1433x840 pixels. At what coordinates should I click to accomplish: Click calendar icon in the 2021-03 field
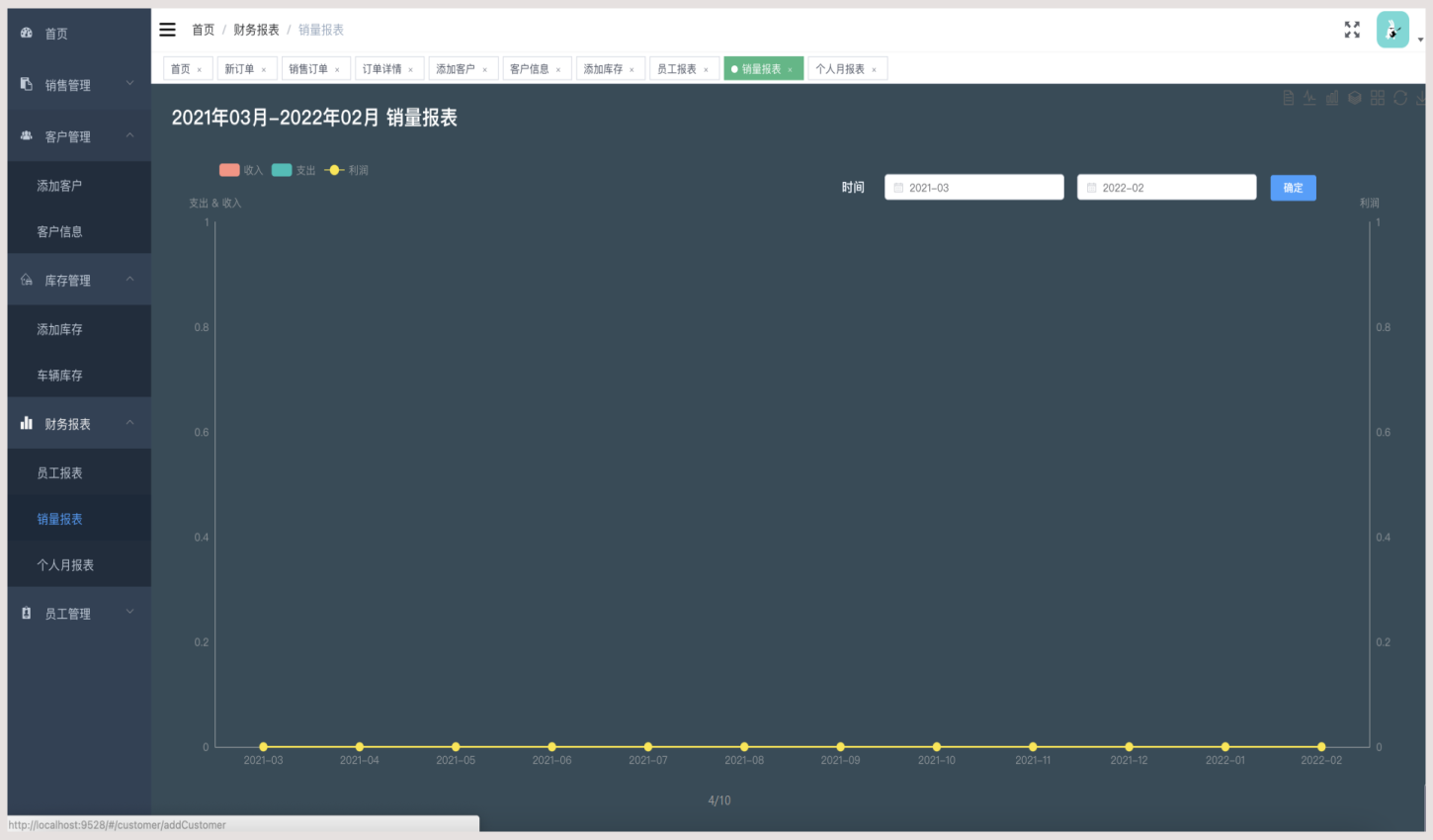point(898,188)
